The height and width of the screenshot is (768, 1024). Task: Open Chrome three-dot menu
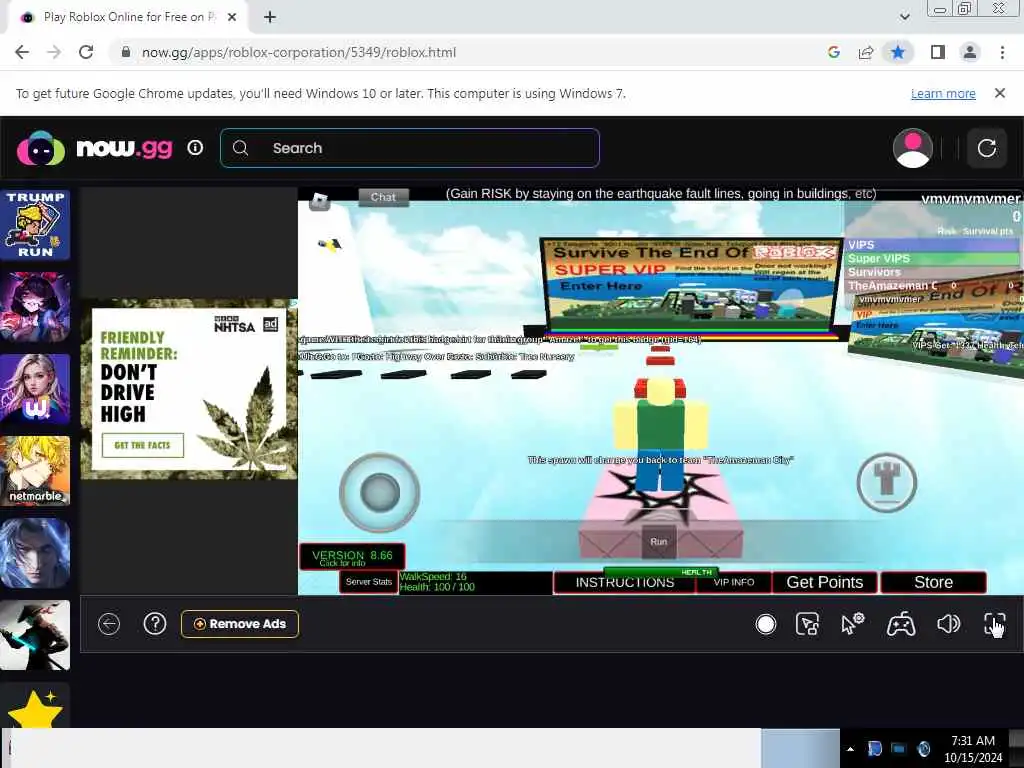[x=1002, y=52]
